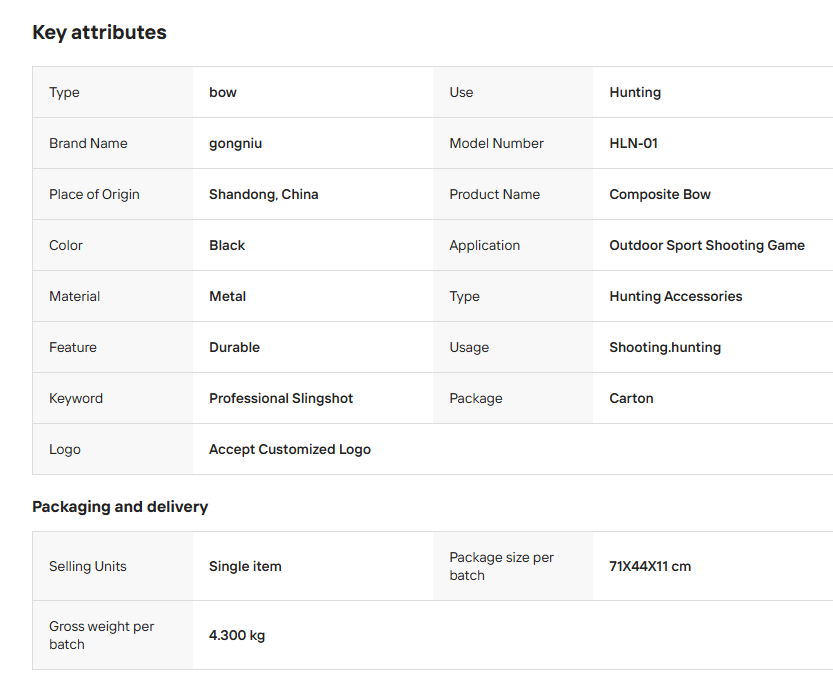This screenshot has width=833, height=699.
Task: Select the "Black" color value
Action: coord(227,245)
